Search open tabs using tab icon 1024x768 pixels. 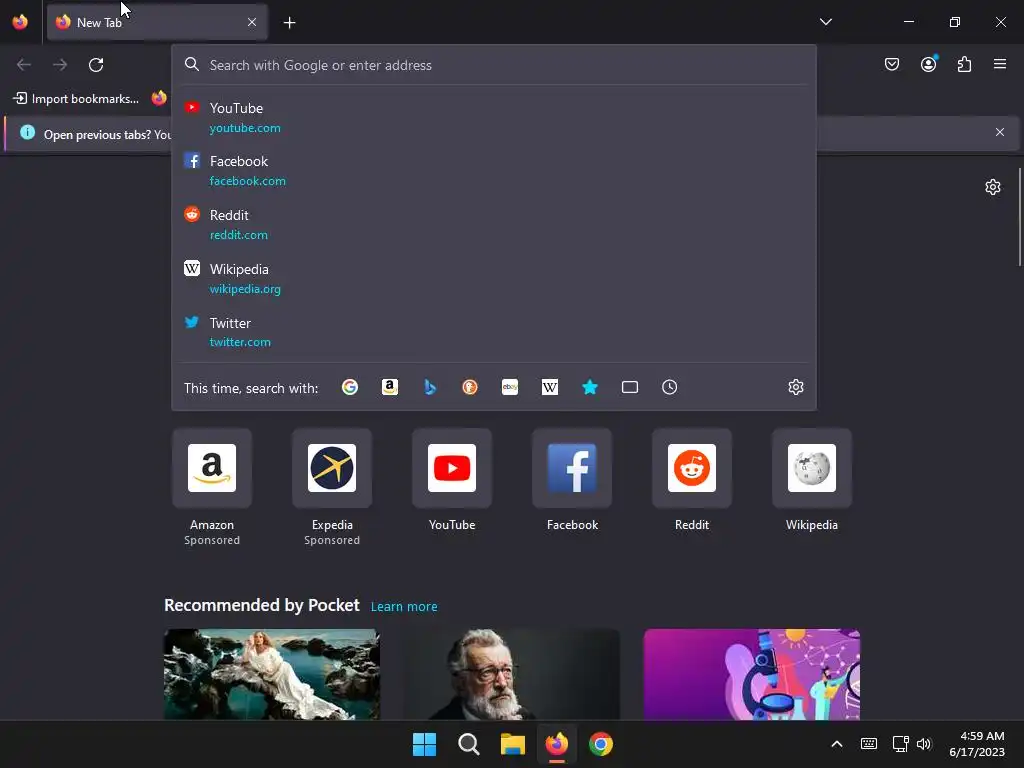coord(630,387)
